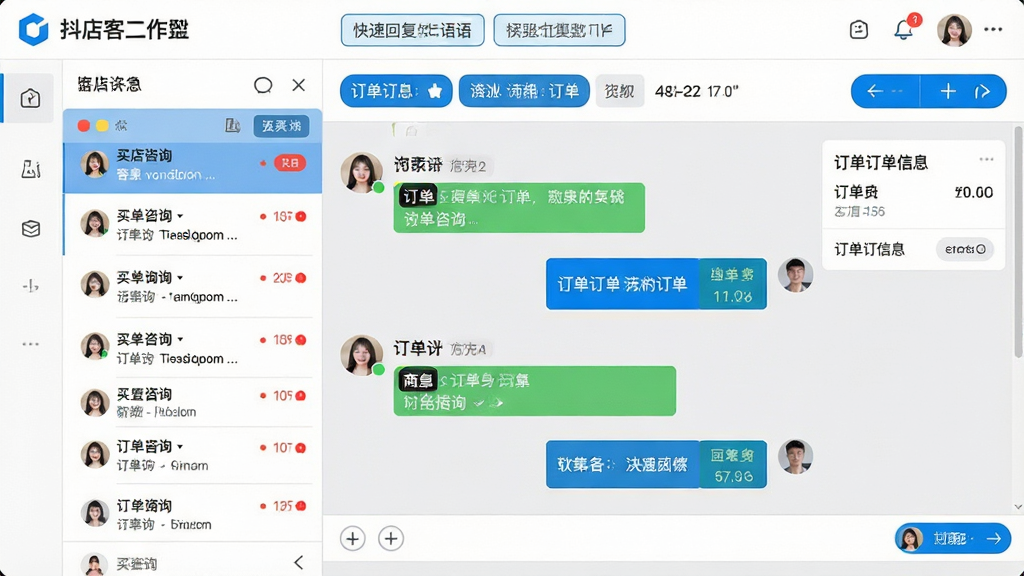The width and height of the screenshot is (1024, 576).
Task: Click the scroll-down arrow of chat scrollbar
Action: (1017, 507)
